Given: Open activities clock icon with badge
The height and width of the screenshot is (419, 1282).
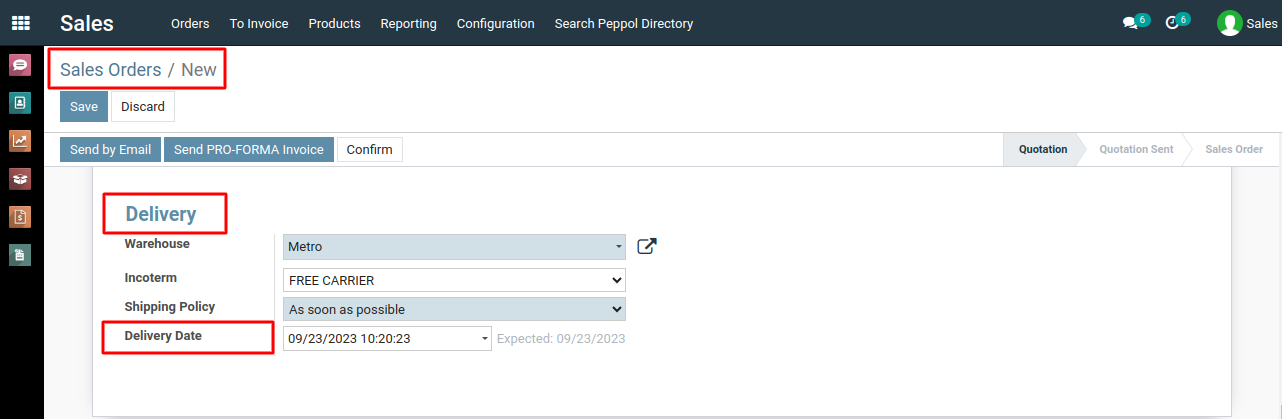Looking at the screenshot, I should [1177, 22].
